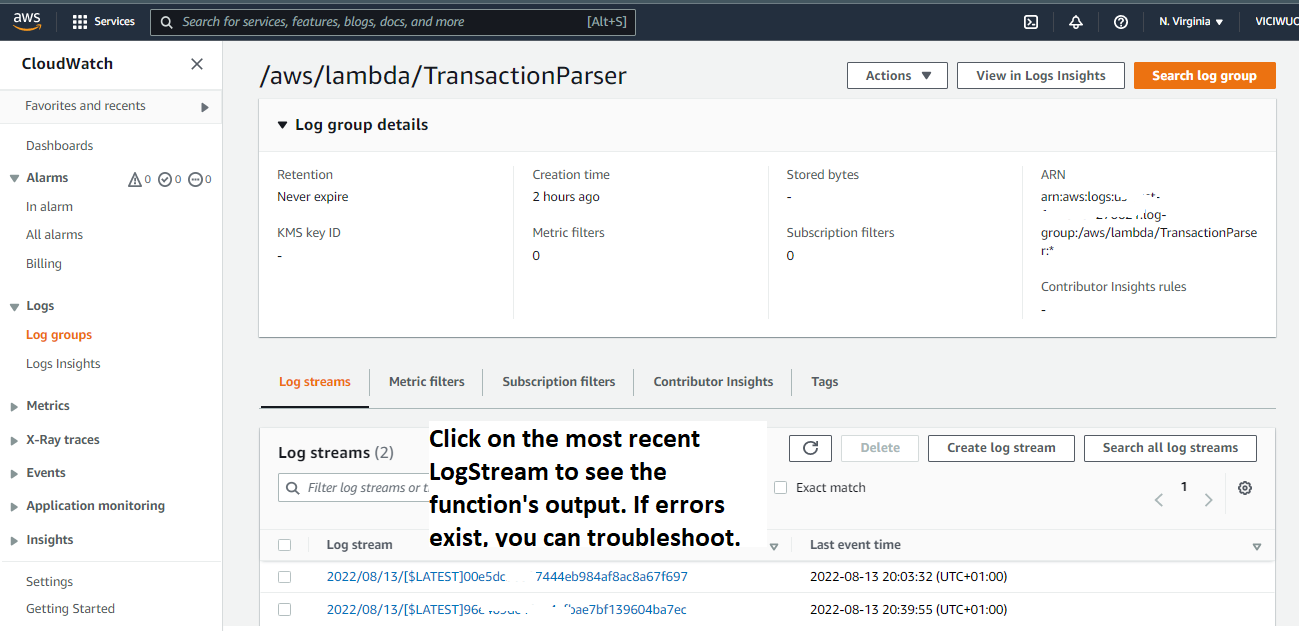Collapse the Logs section
The image size is (1299, 631).
click(14, 307)
